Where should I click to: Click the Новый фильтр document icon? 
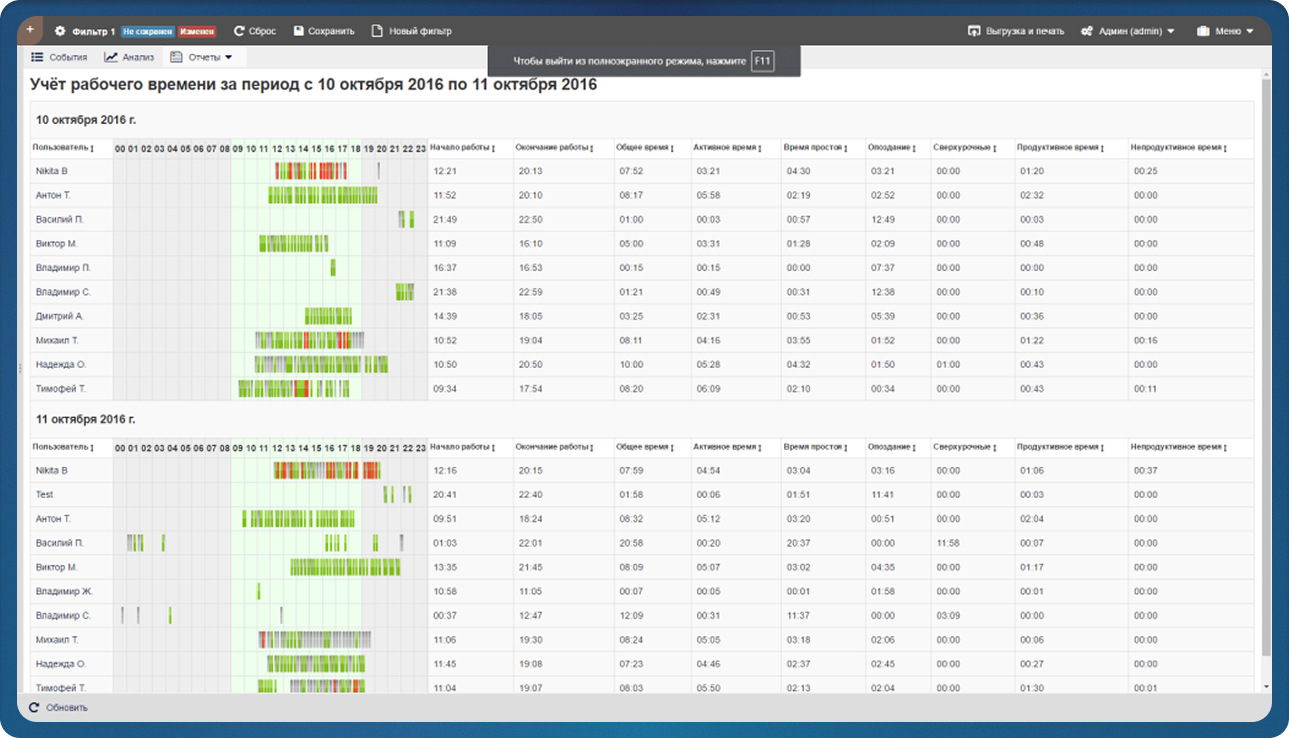[x=377, y=31]
